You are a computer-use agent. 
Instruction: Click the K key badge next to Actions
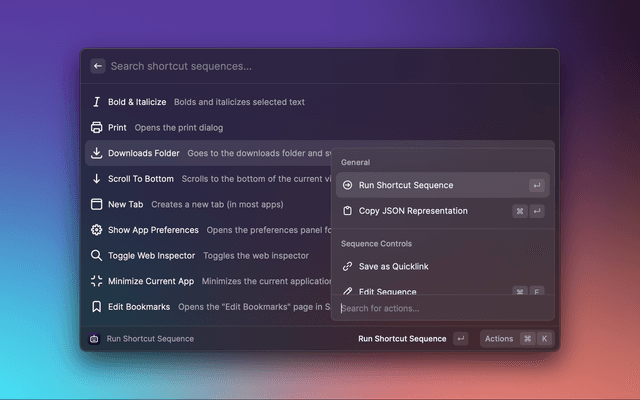[x=544, y=339]
